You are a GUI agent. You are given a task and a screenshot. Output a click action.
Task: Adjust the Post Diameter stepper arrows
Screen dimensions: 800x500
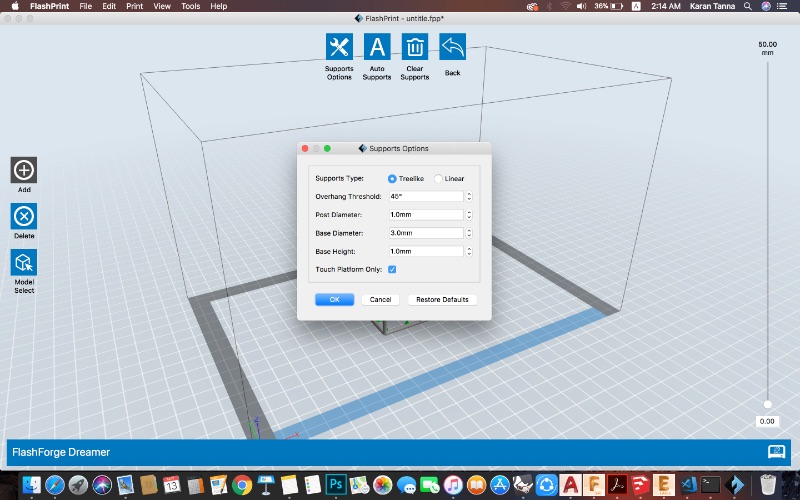[x=469, y=215]
